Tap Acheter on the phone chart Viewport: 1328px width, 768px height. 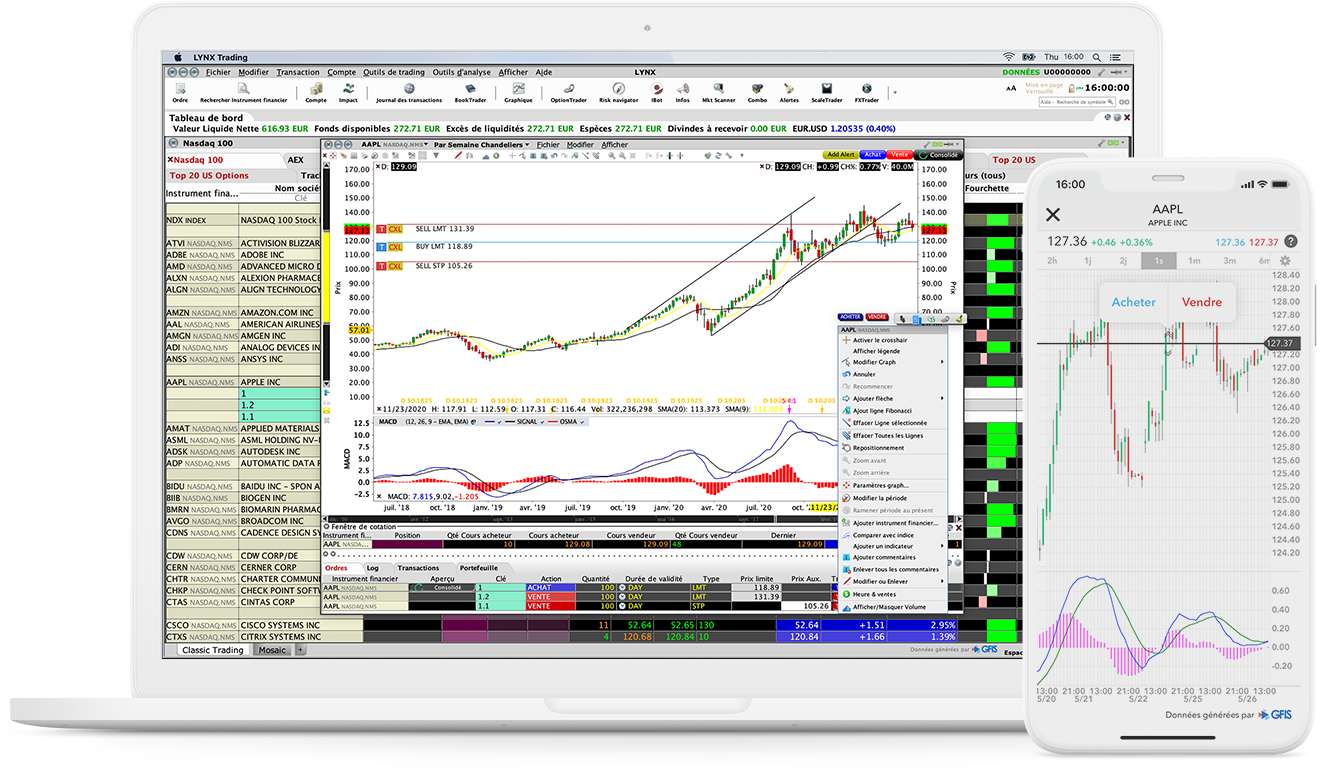pyautogui.click(x=1134, y=302)
